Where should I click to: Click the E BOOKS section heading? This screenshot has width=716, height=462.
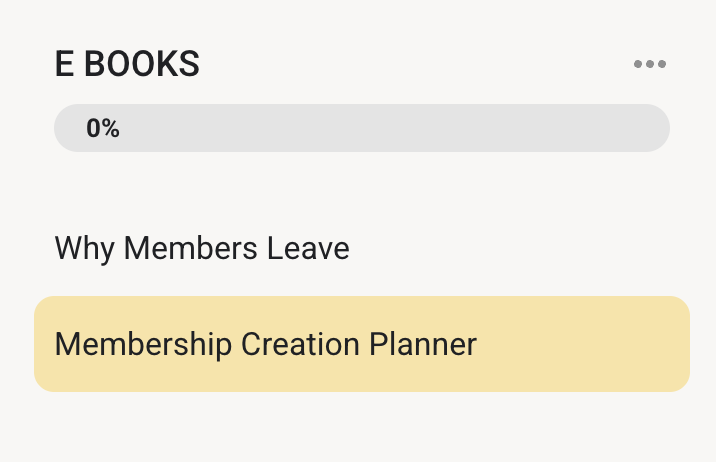click(127, 65)
